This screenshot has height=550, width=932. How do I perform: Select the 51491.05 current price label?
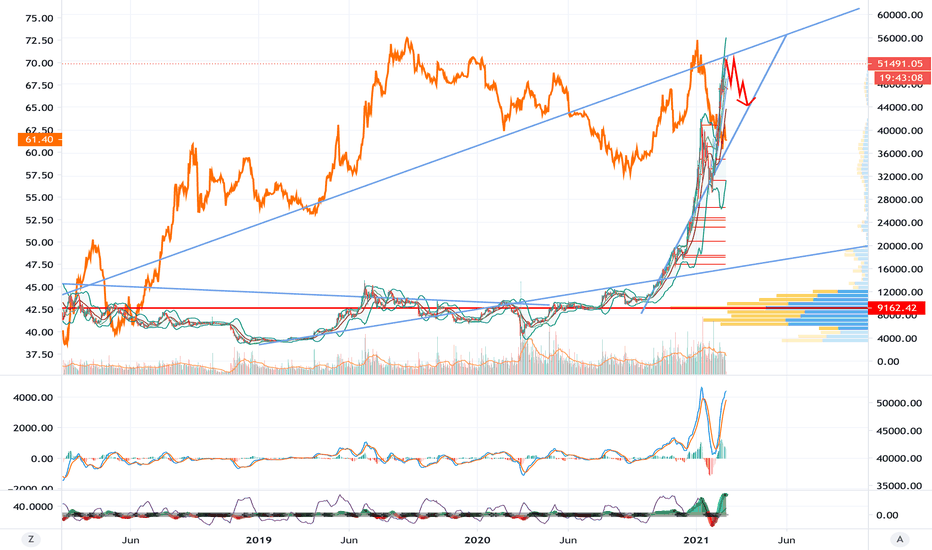coord(900,63)
